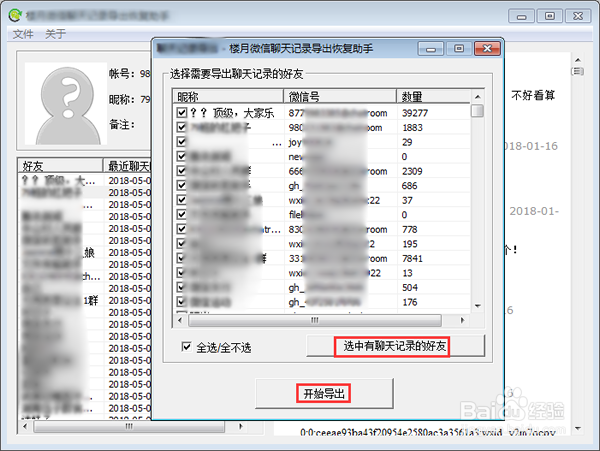Click main window friends list scroll-left arrow
The height and width of the screenshot is (451, 600).
click(25, 426)
